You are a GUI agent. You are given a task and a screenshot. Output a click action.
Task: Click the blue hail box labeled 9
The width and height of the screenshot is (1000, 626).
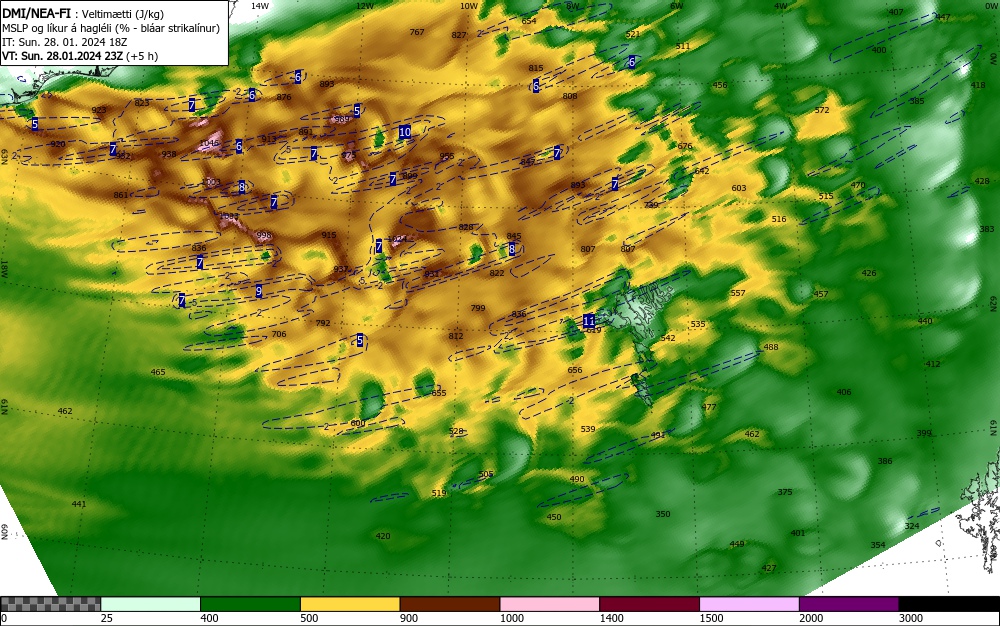259,291
